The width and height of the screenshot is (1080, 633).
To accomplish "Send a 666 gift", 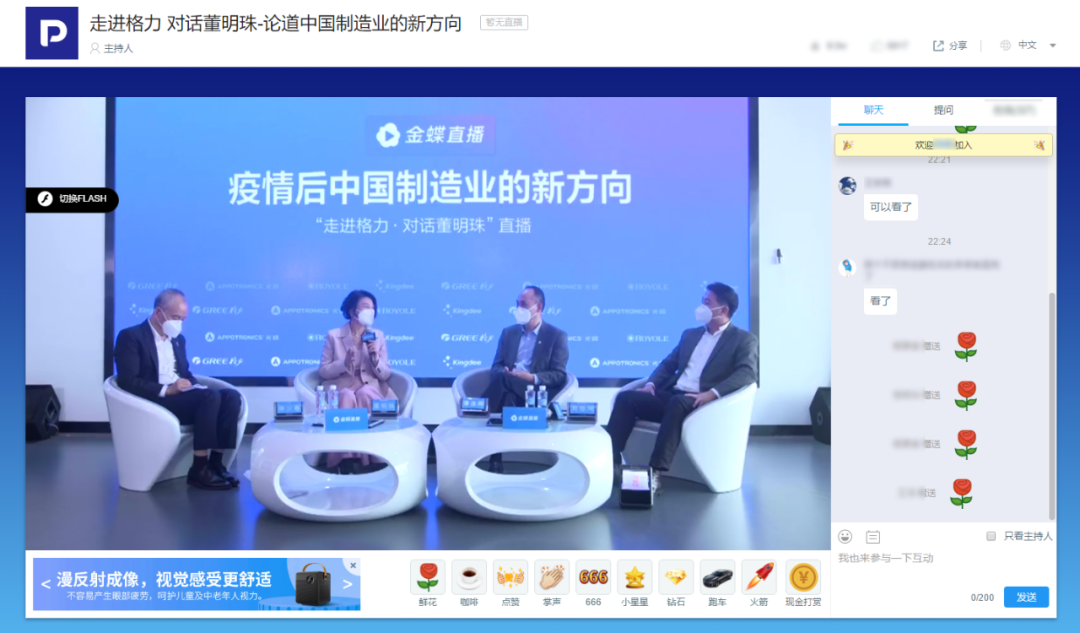I will coord(593,578).
